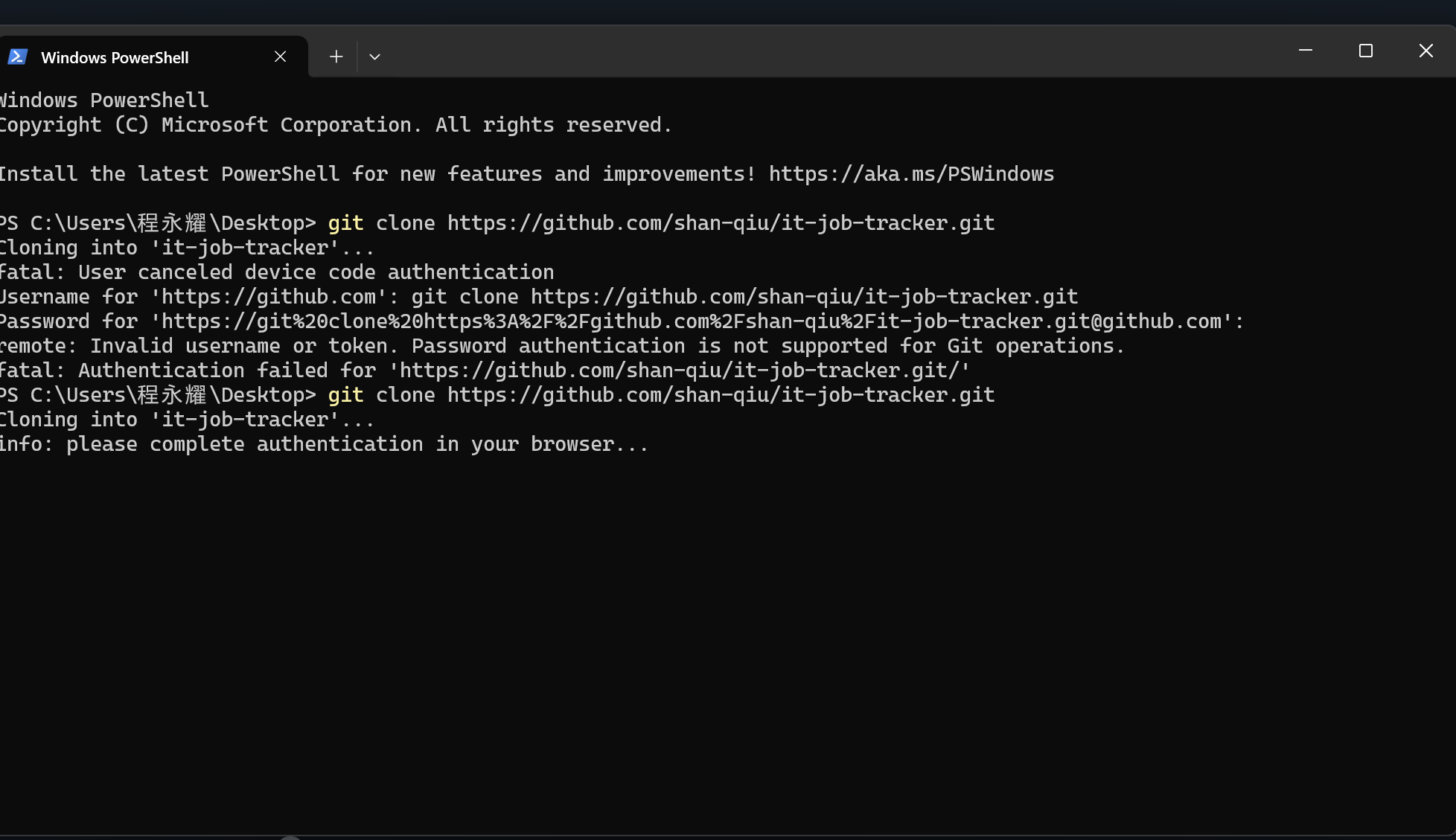The image size is (1456, 840).
Task: Expand the new tab profiles dropdown
Action: (374, 57)
